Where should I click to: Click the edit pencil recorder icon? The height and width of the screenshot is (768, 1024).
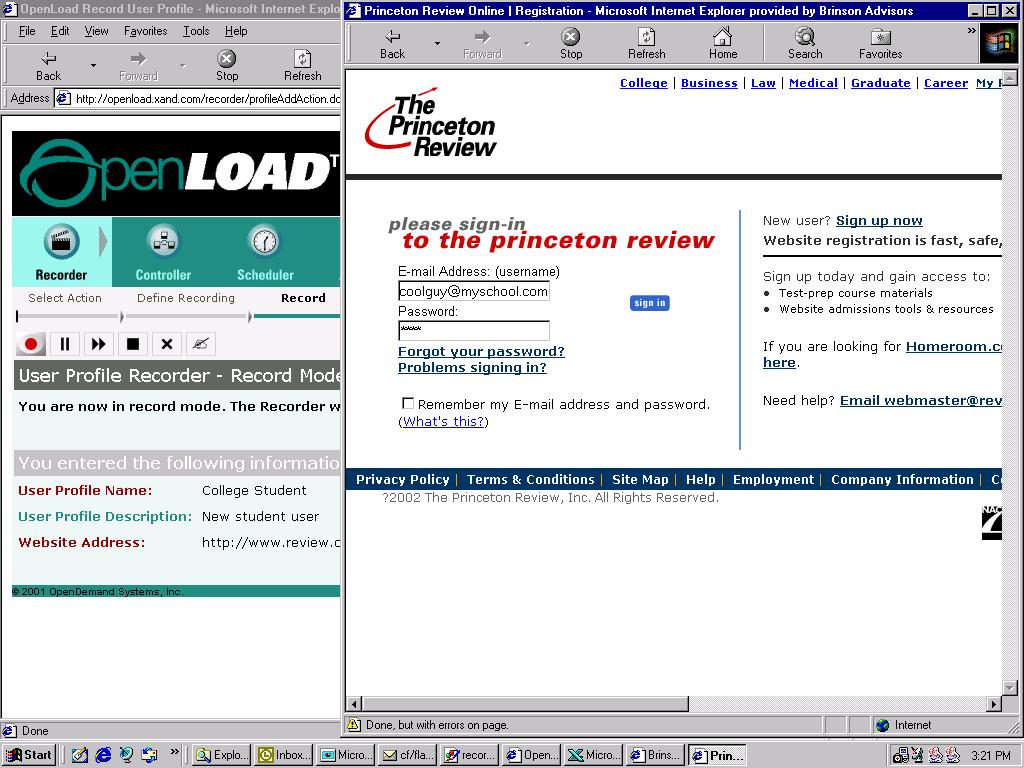[200, 344]
